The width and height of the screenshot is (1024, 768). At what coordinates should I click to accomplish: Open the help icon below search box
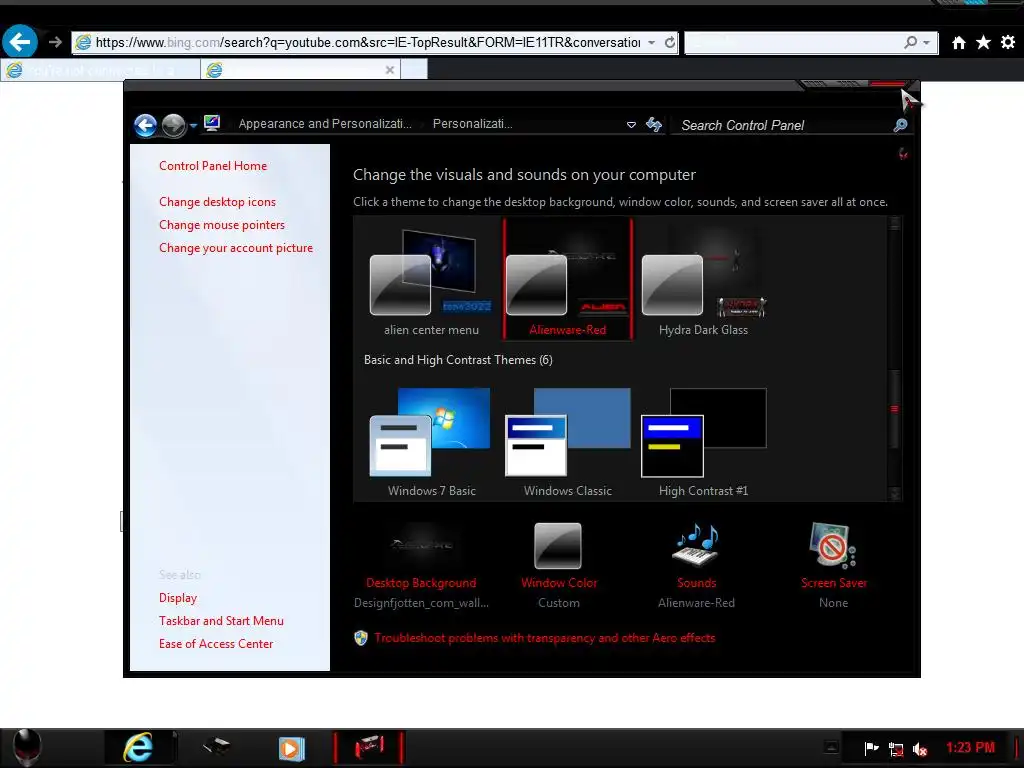pyautogui.click(x=903, y=154)
